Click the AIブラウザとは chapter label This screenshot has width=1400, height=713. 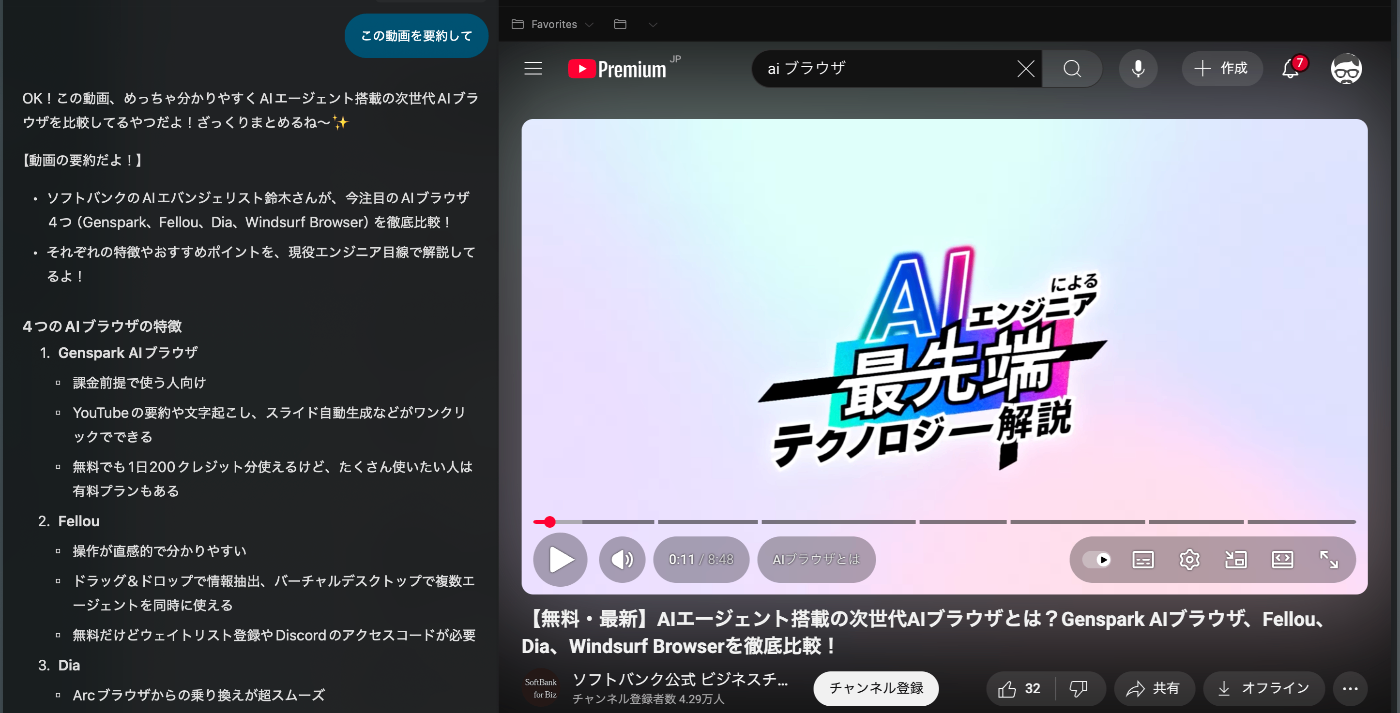click(816, 560)
